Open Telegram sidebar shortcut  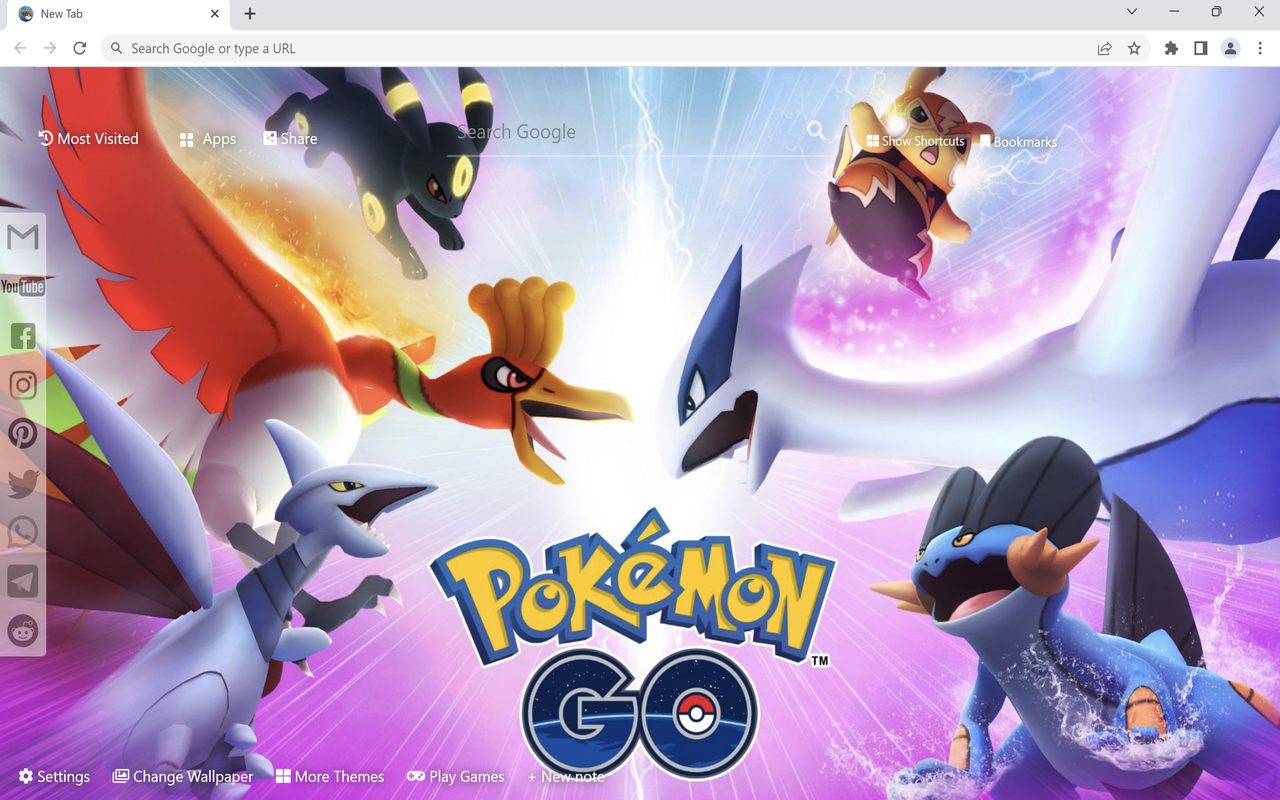coord(23,582)
